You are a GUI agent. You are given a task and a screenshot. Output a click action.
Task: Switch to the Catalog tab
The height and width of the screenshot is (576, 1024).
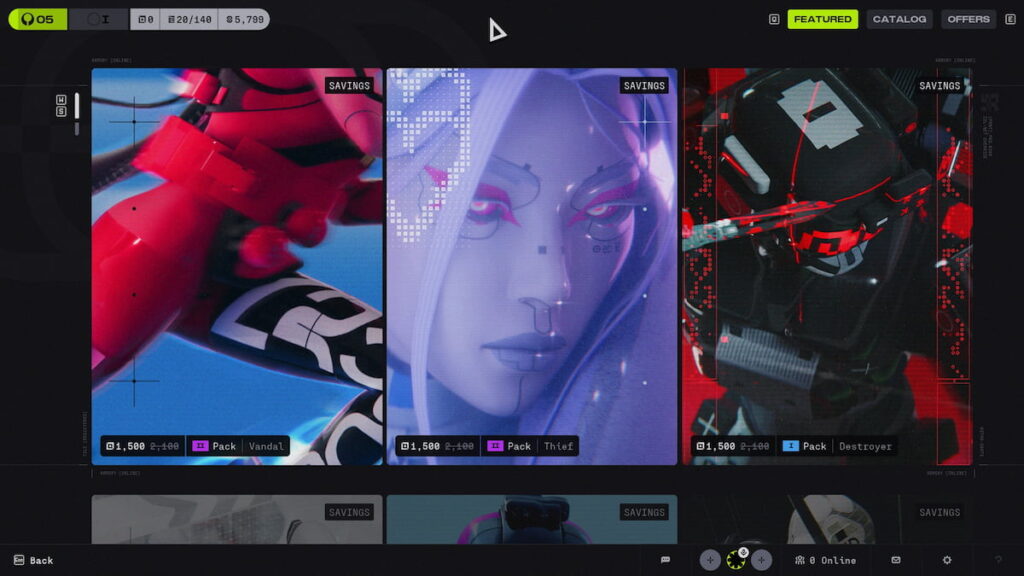[899, 19]
